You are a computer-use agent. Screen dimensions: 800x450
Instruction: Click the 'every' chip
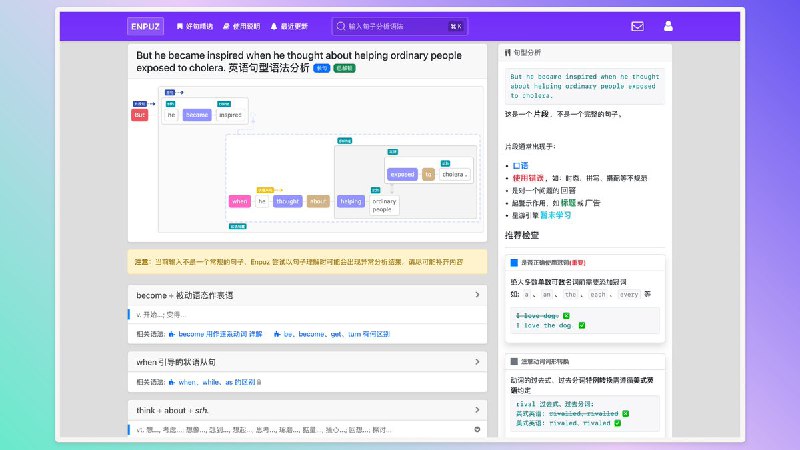click(x=629, y=294)
